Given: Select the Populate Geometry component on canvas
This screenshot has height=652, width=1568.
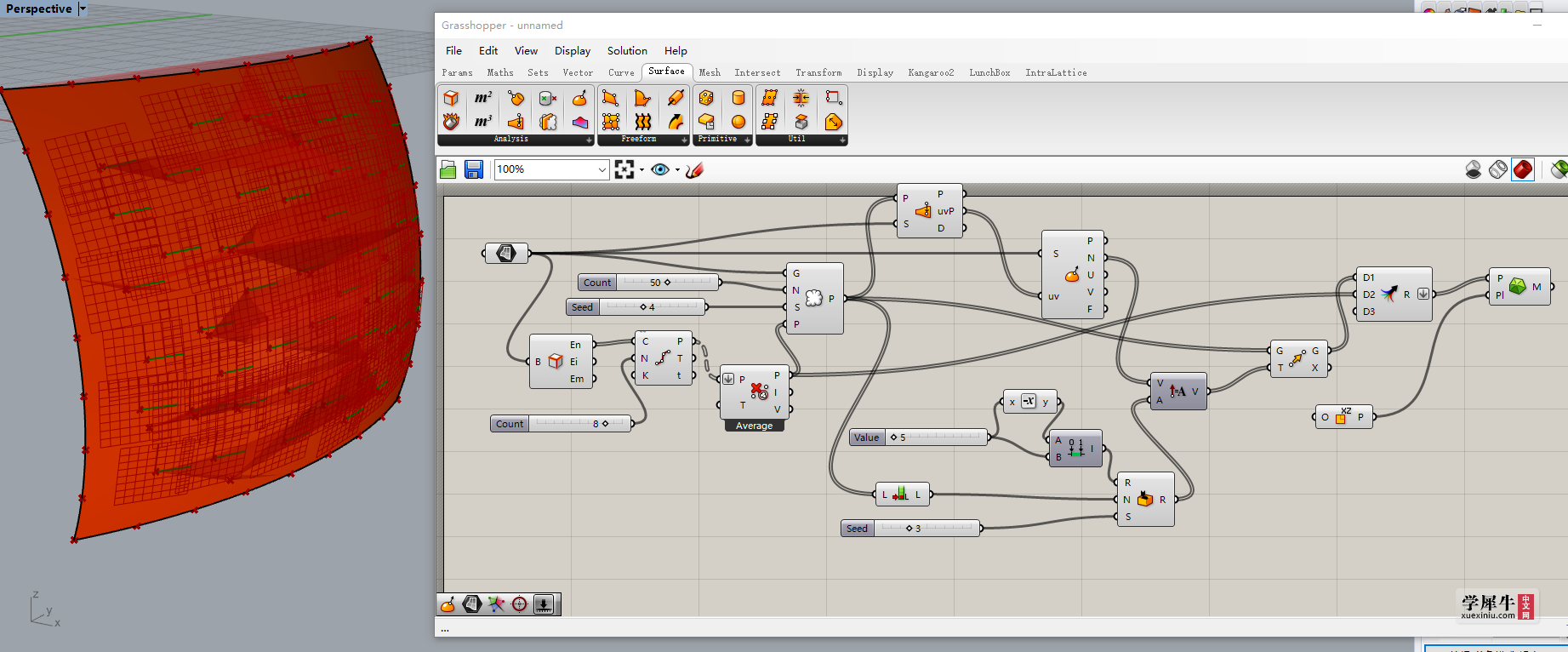Looking at the screenshot, I should tap(814, 298).
